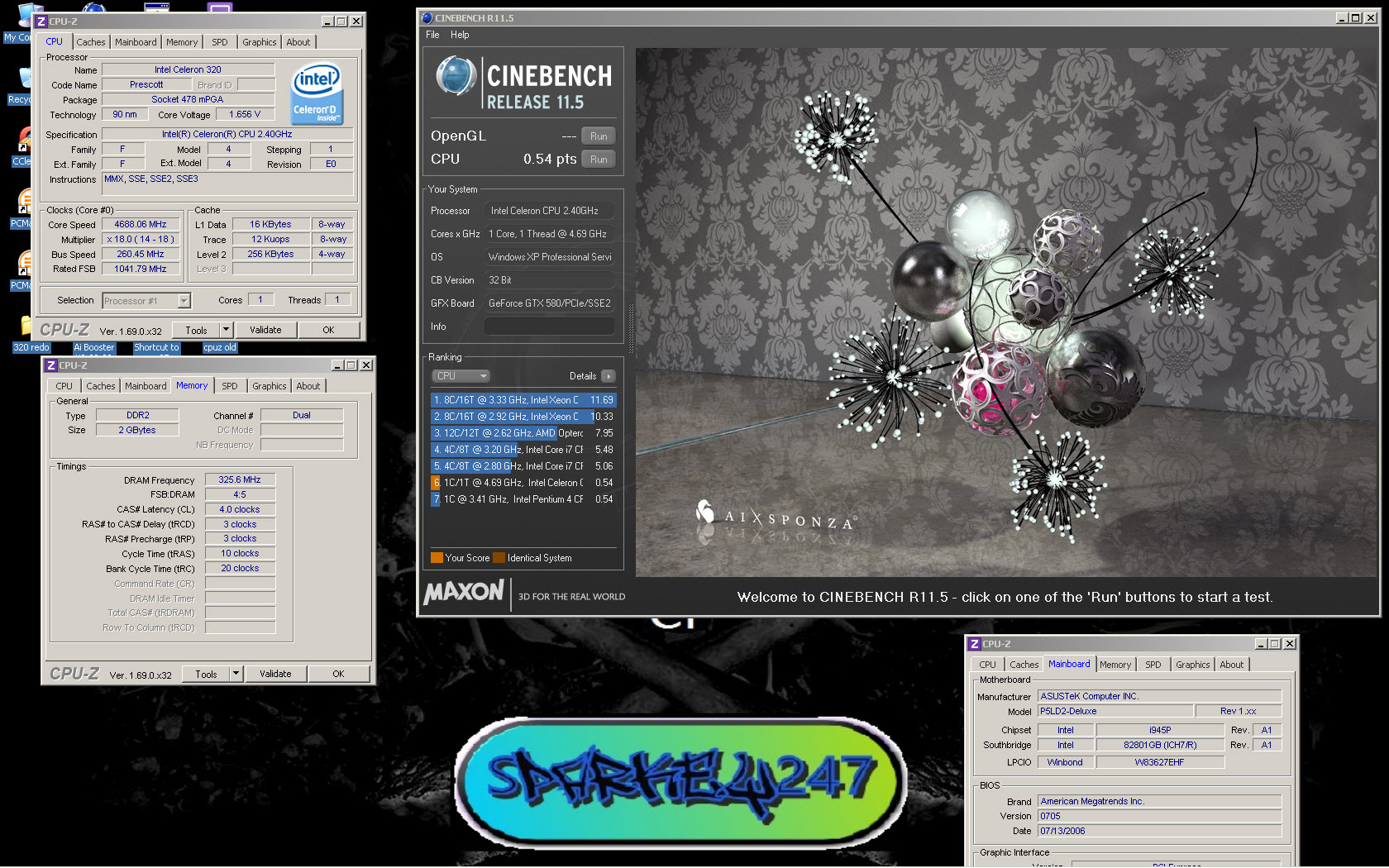Click the orange Your Score legend swatch

tap(437, 558)
